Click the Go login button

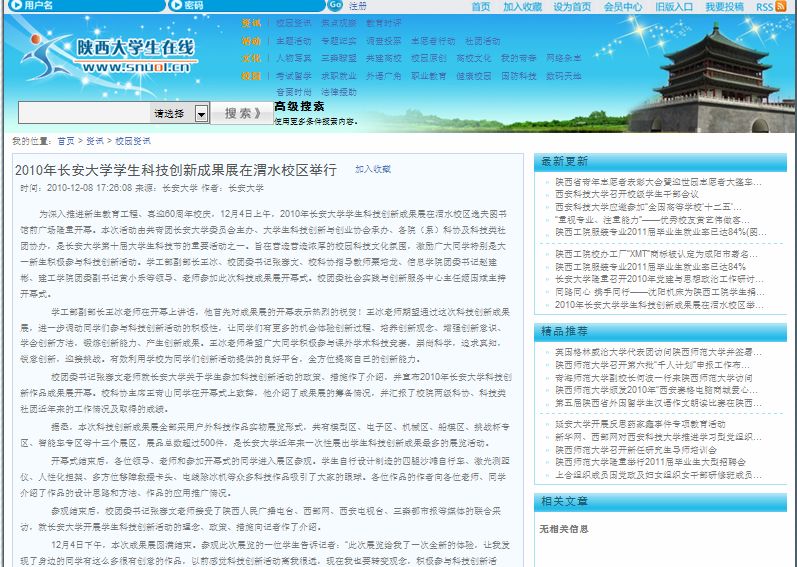[337, 6]
